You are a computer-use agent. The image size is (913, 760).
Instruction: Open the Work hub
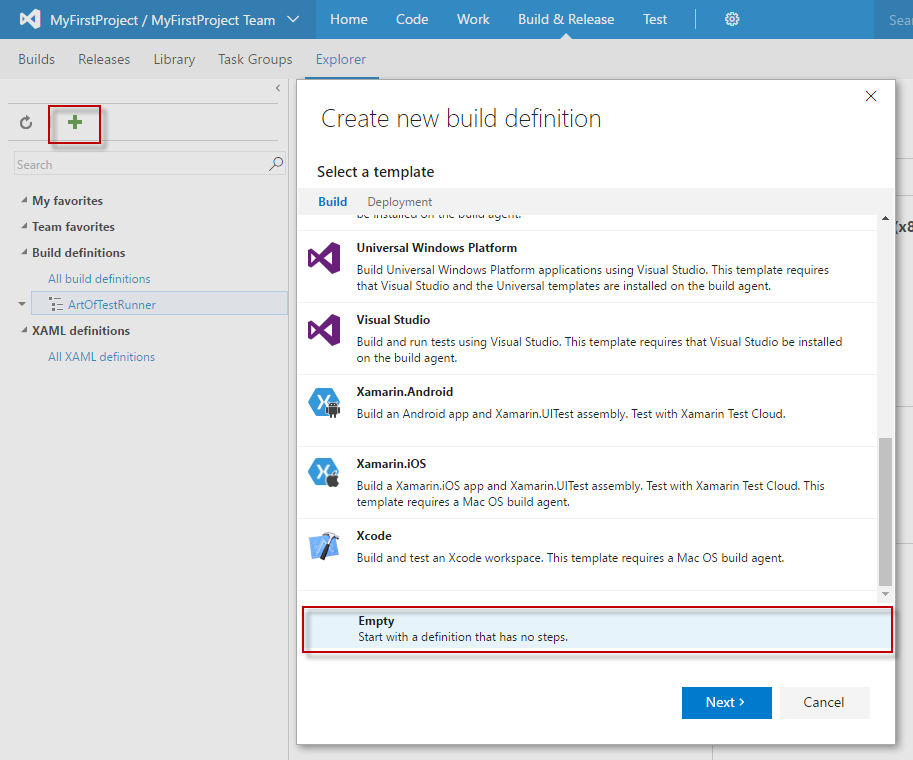473,19
